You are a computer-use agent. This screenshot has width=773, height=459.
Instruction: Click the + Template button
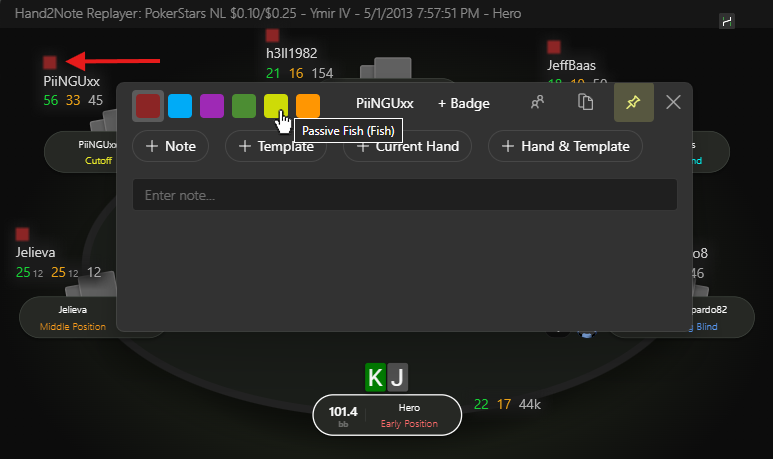click(x=276, y=146)
